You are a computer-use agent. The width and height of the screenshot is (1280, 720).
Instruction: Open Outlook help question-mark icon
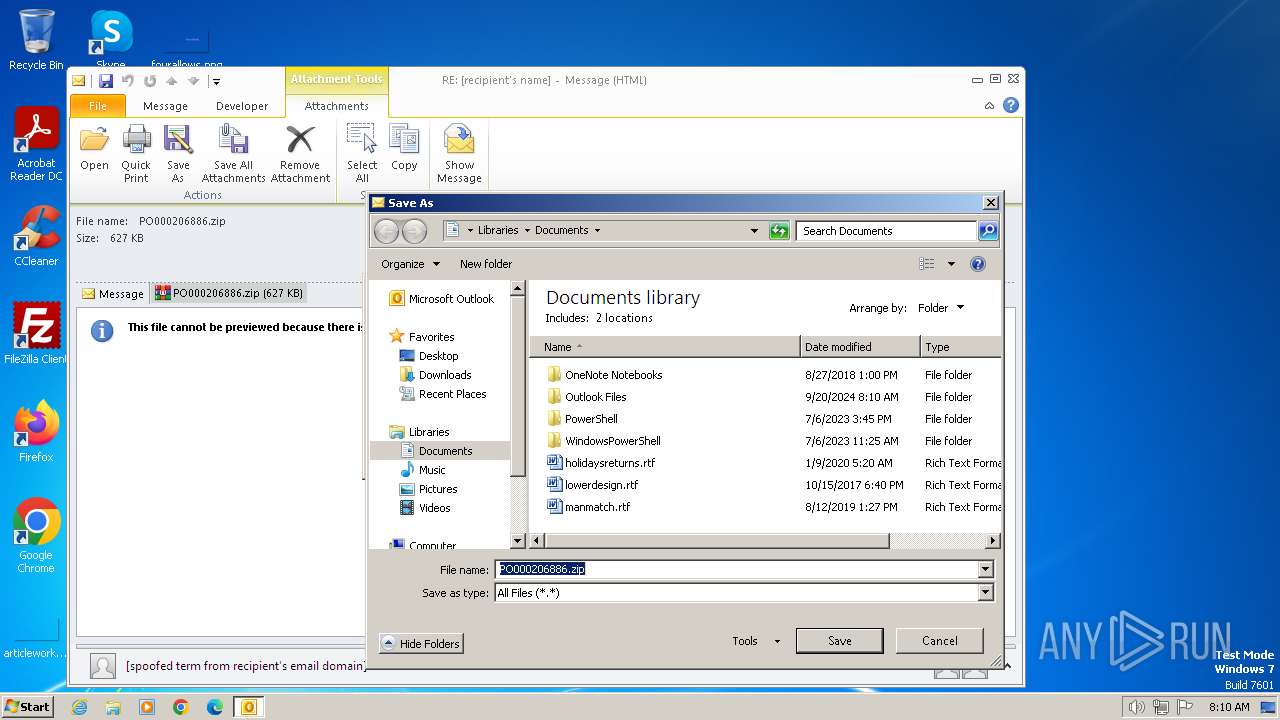pos(1011,105)
